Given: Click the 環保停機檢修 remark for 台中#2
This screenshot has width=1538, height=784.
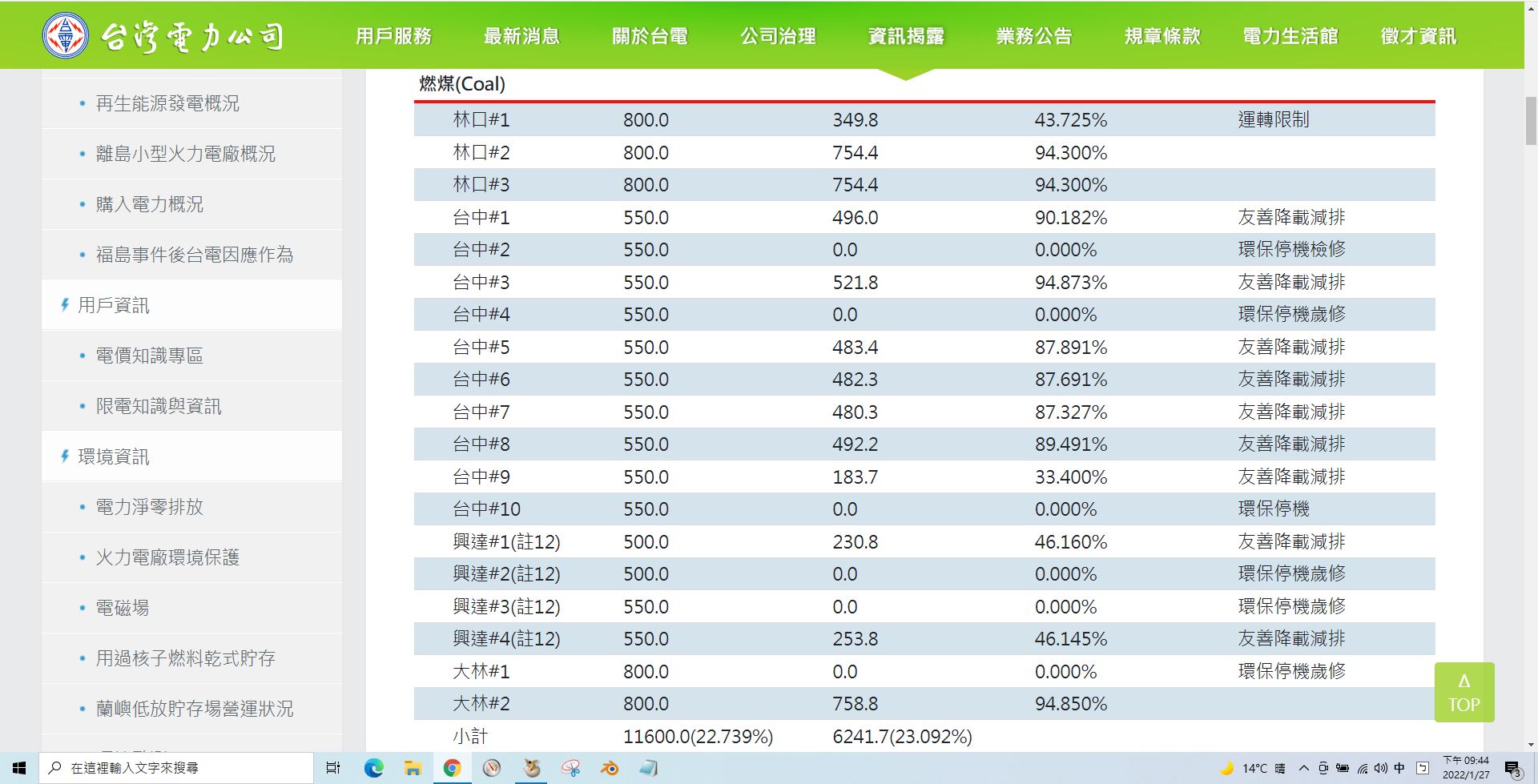Looking at the screenshot, I should [1291, 250].
